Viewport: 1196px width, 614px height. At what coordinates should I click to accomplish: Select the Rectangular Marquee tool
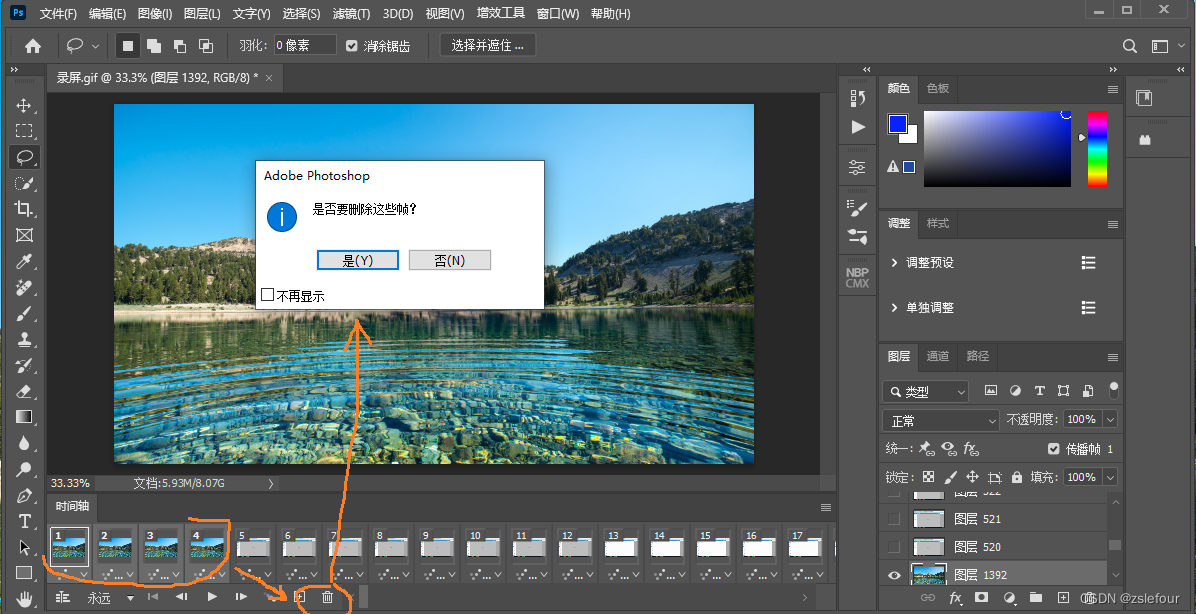pos(24,131)
